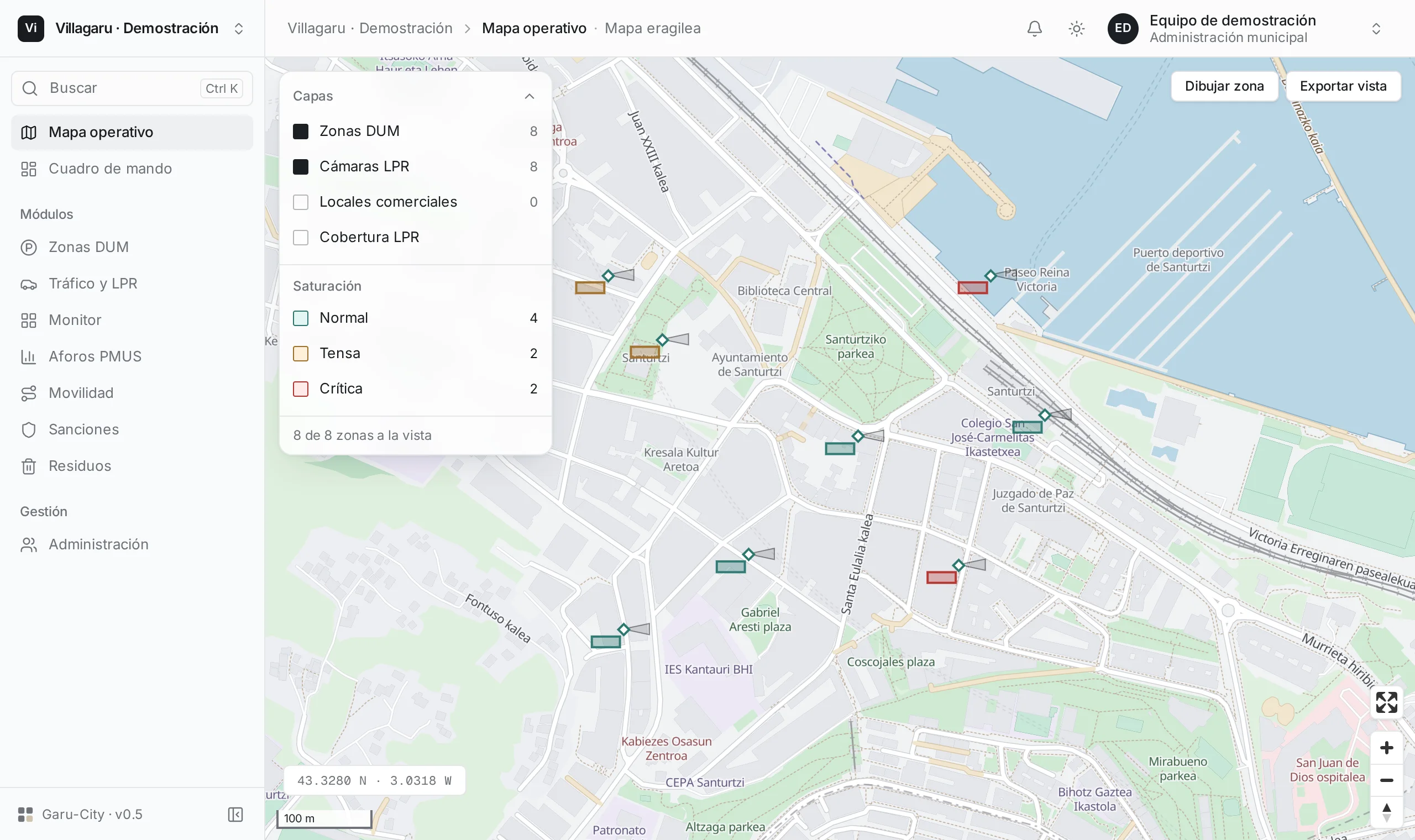The height and width of the screenshot is (840, 1415).
Task: Open Villagaru workspace switcher
Action: [133, 28]
